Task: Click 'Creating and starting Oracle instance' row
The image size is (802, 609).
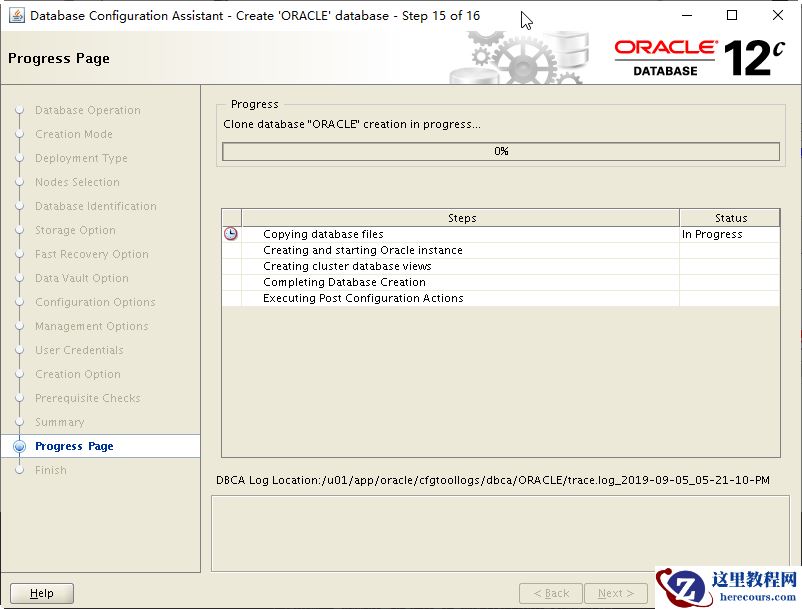Action: point(501,250)
